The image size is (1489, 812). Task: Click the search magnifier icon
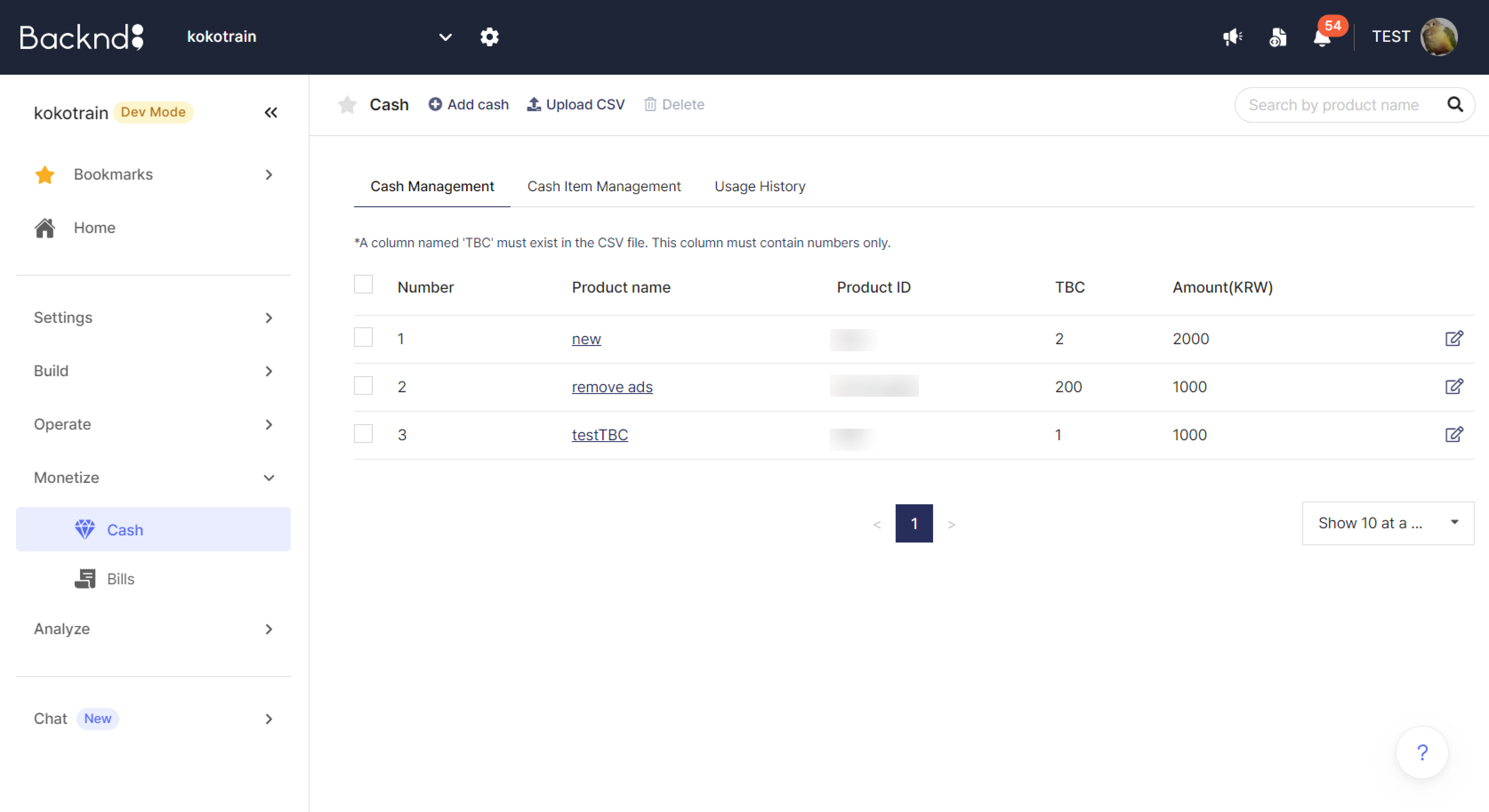point(1455,105)
